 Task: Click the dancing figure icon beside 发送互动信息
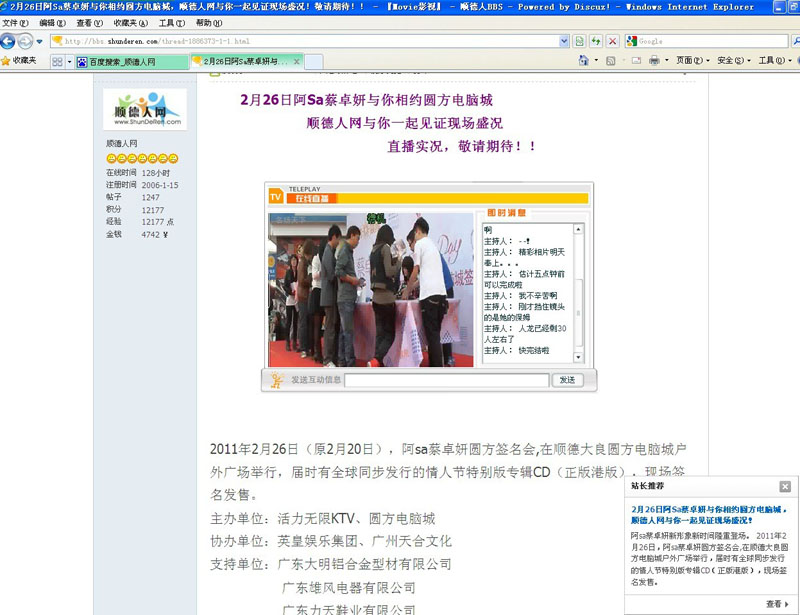(277, 380)
